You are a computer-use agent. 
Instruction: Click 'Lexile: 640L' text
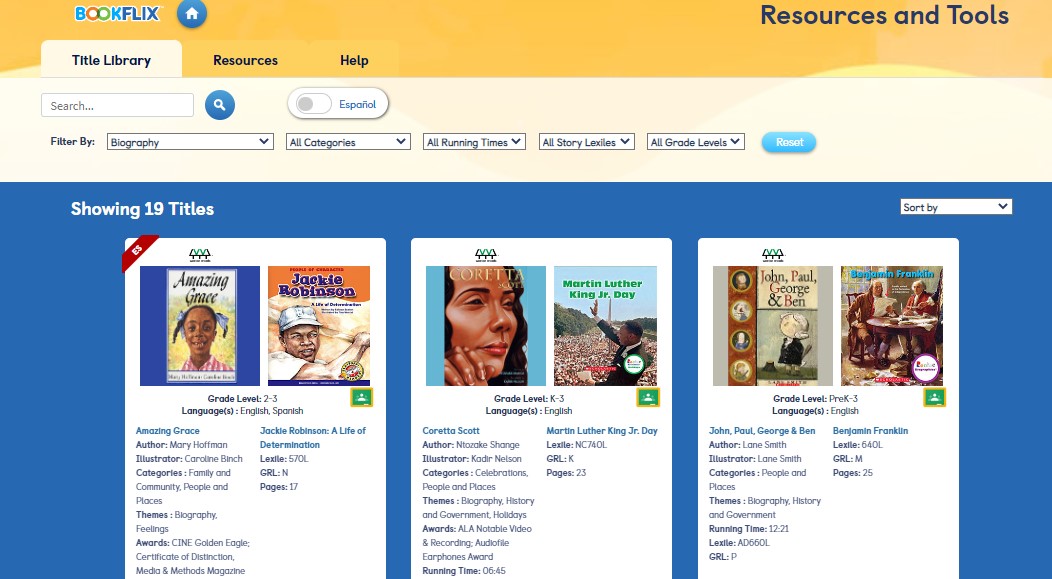(857, 445)
